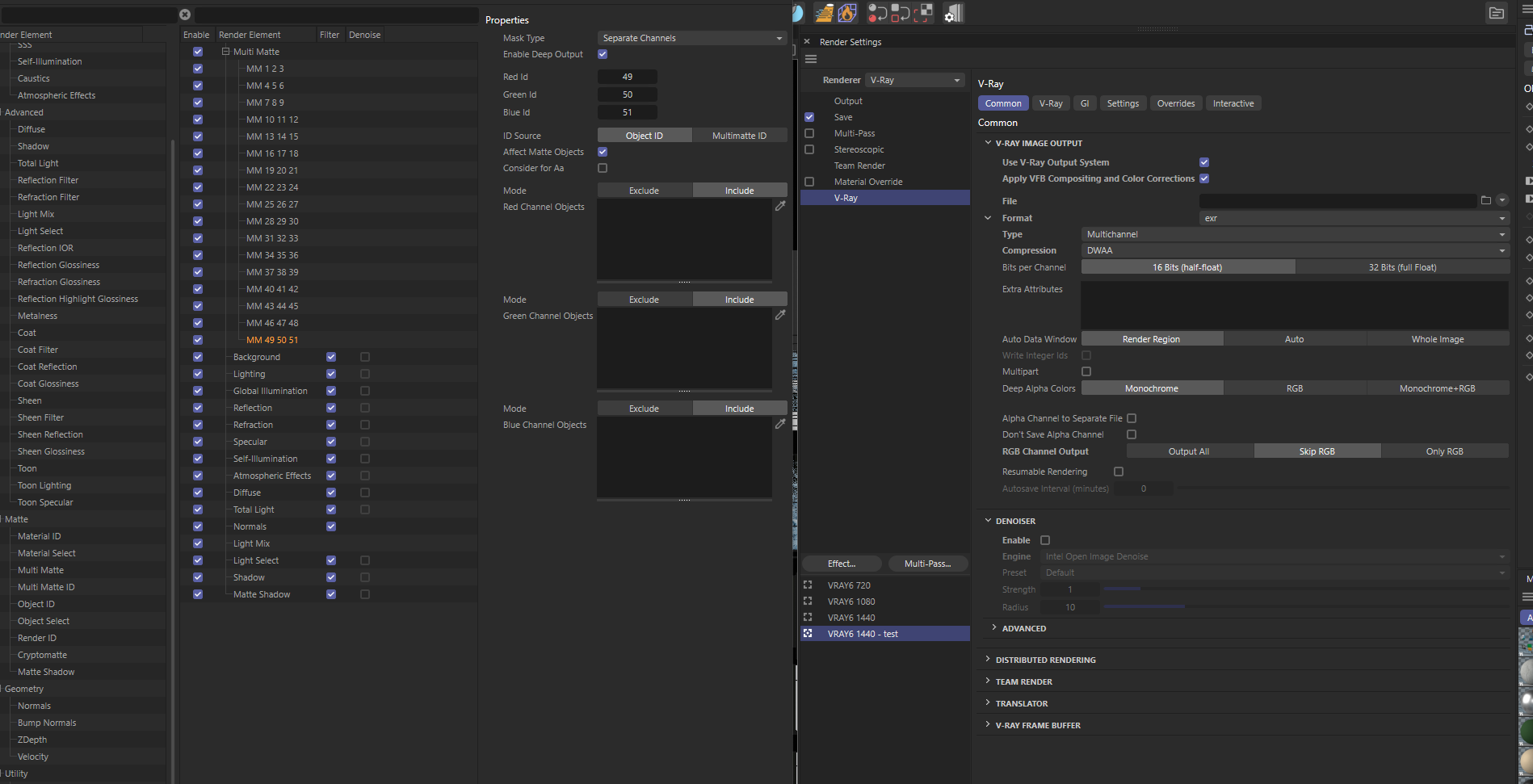Click the Red Id value field
The image size is (1533, 784).
coord(628,77)
